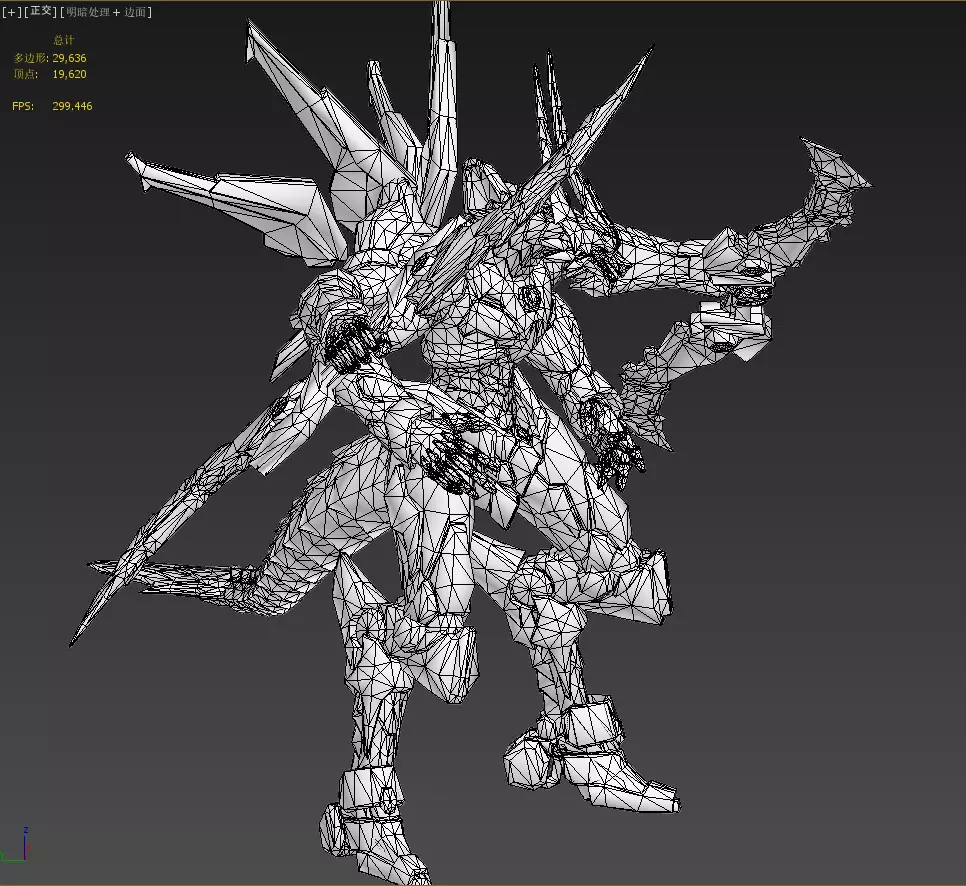Open the [+] viewport general menu
Image resolution: width=966 pixels, height=886 pixels.
(x=12, y=12)
